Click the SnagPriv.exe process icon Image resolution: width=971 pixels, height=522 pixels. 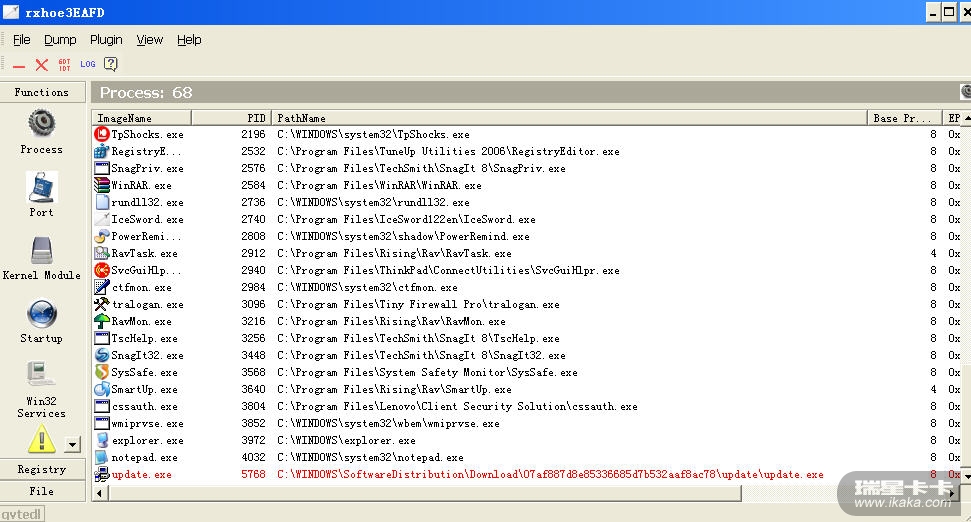(x=102, y=168)
